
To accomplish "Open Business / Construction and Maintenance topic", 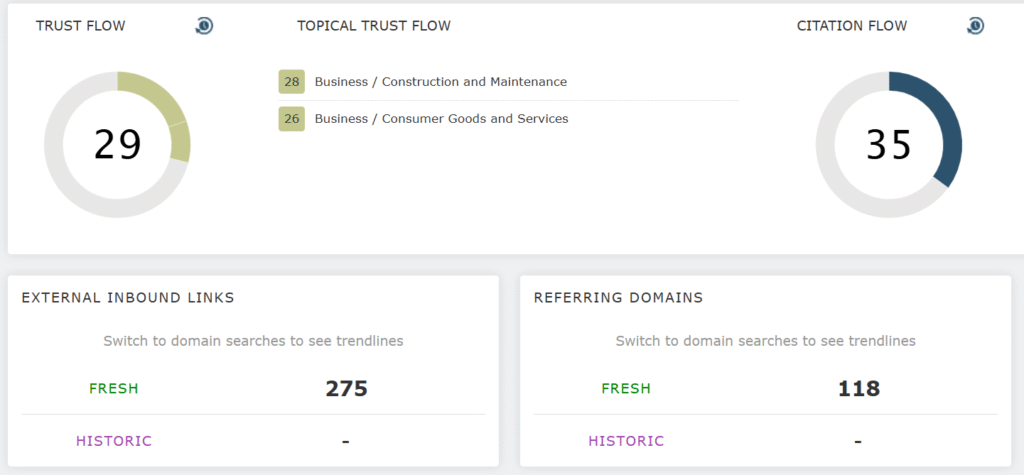I will tap(440, 82).
